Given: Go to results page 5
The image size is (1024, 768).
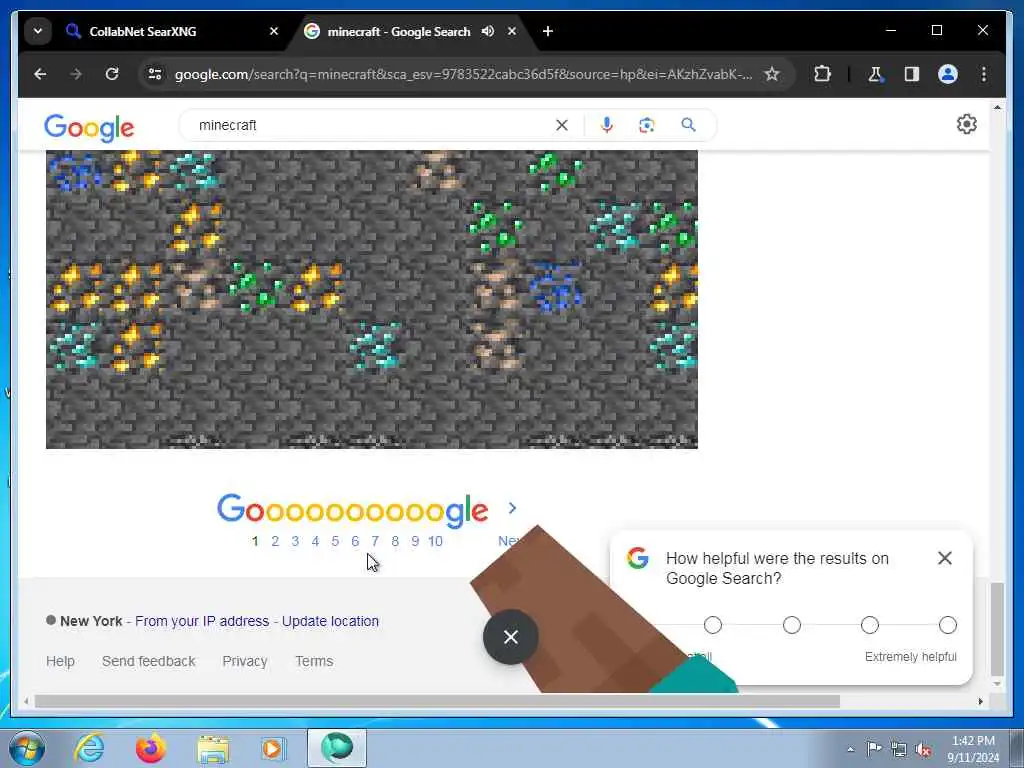Looking at the screenshot, I should [335, 541].
